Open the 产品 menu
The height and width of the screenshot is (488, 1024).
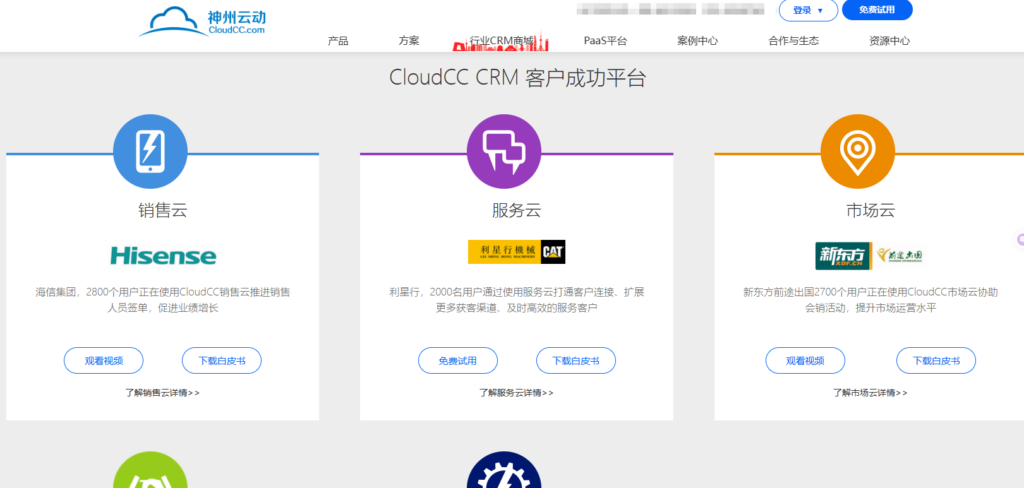[338, 41]
